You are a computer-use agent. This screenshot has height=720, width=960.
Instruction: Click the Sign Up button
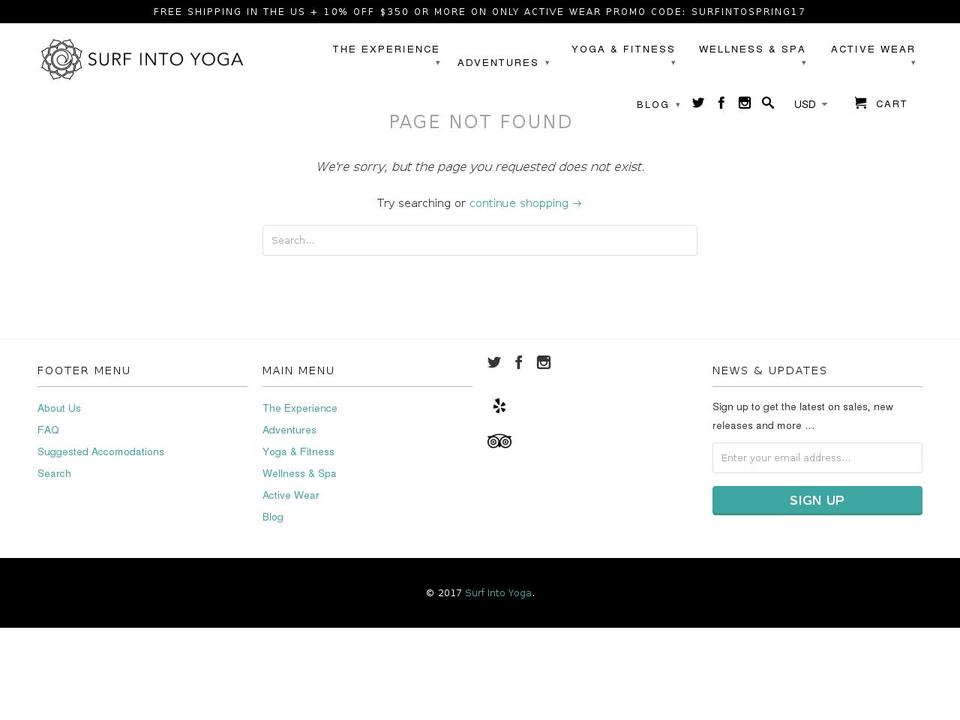[817, 501]
